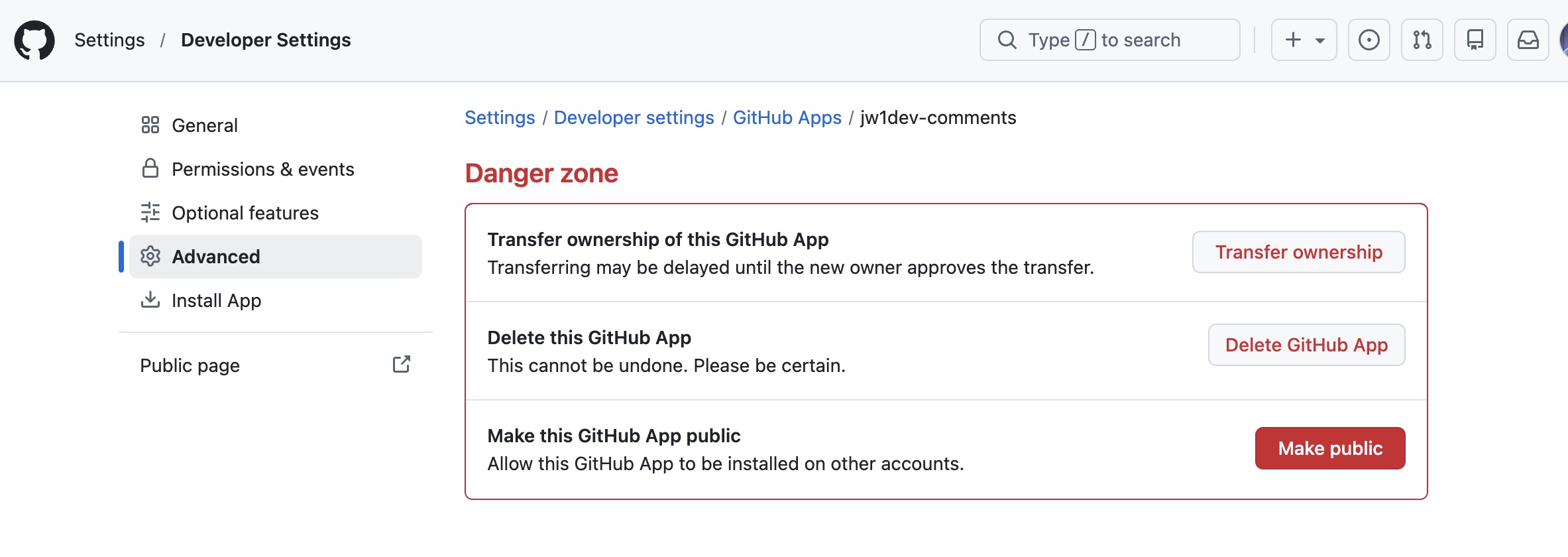The width and height of the screenshot is (1568, 557).
Task: Expand the plus Create new dropdown
Action: tap(1304, 40)
